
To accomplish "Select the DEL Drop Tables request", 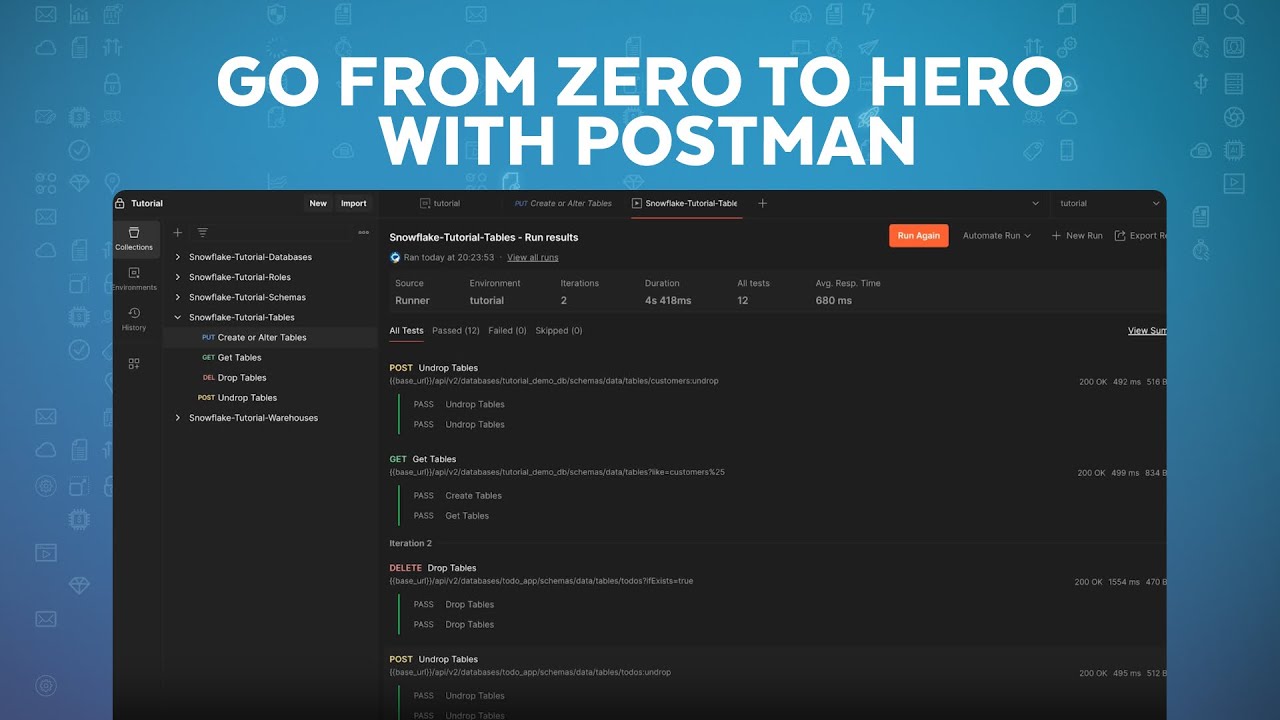I will pos(270,377).
